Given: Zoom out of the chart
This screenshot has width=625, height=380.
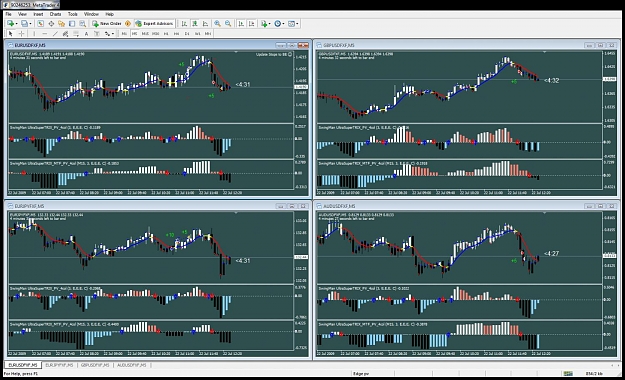Looking at the screenshot, I should (x=228, y=24).
